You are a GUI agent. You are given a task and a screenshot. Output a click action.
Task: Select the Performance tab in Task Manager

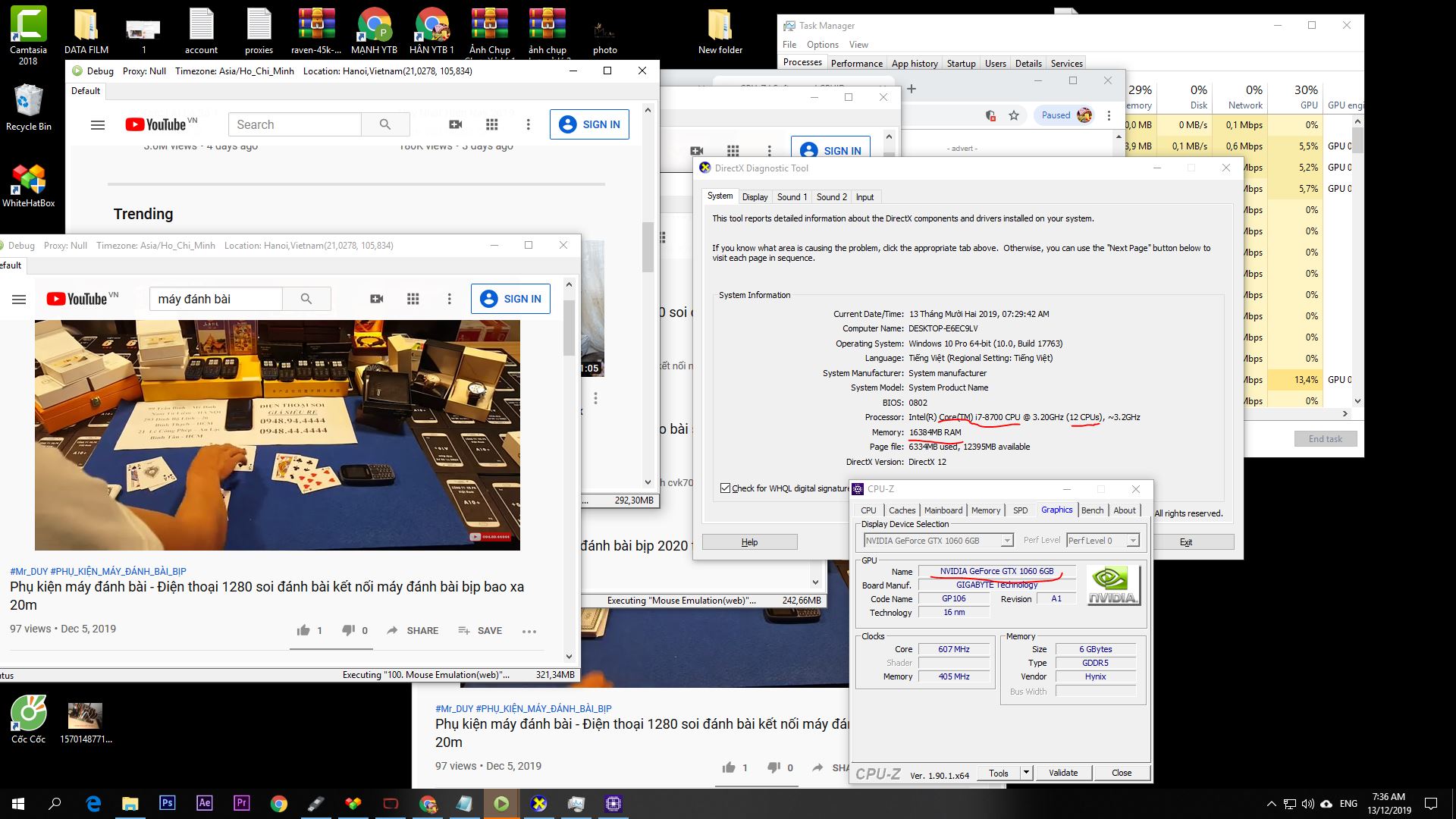coord(856,64)
